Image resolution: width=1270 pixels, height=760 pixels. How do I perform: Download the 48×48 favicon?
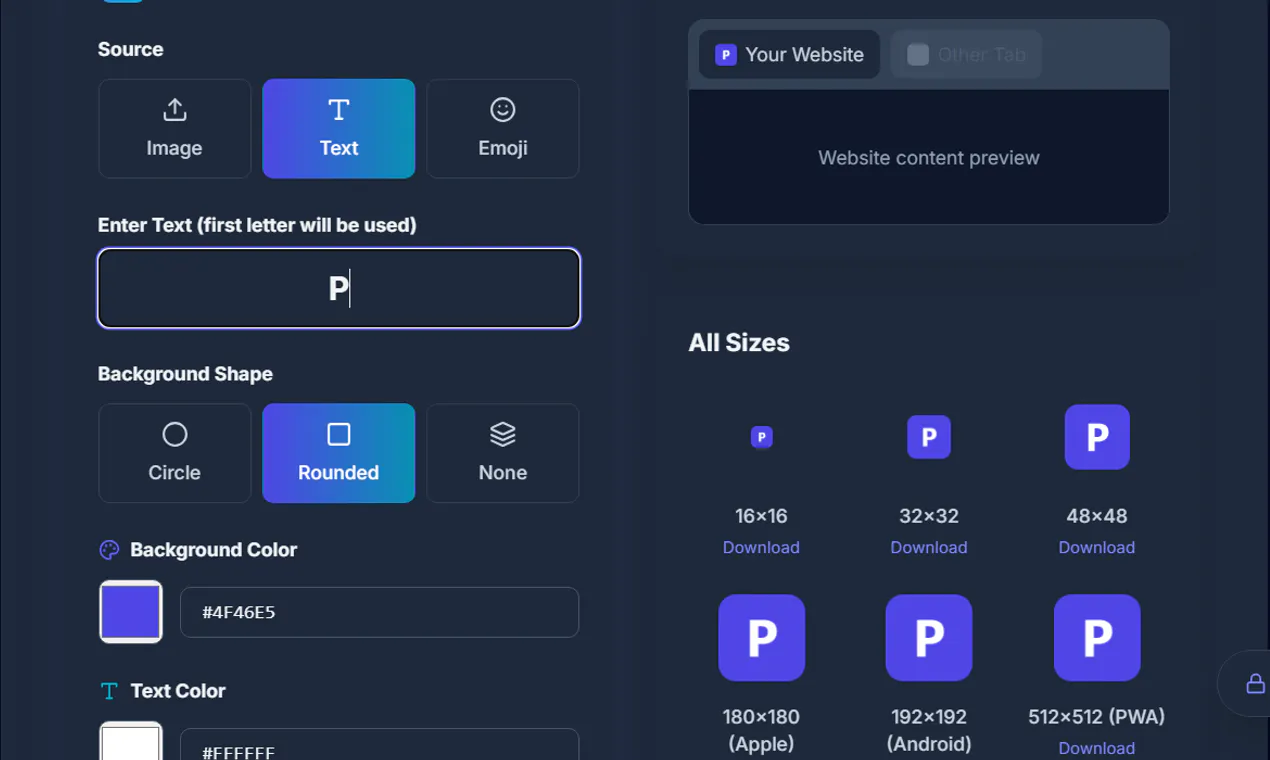1097,547
